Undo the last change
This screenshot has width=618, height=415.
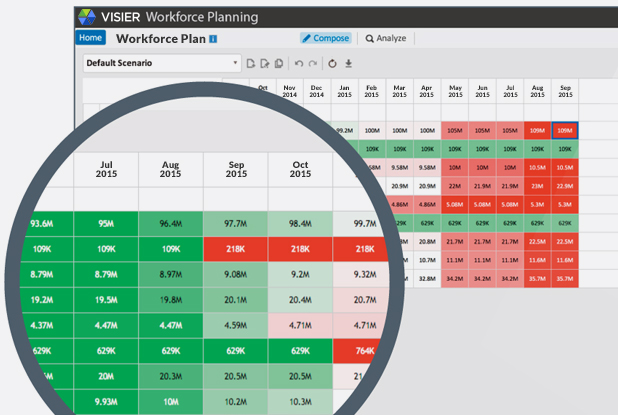point(299,63)
